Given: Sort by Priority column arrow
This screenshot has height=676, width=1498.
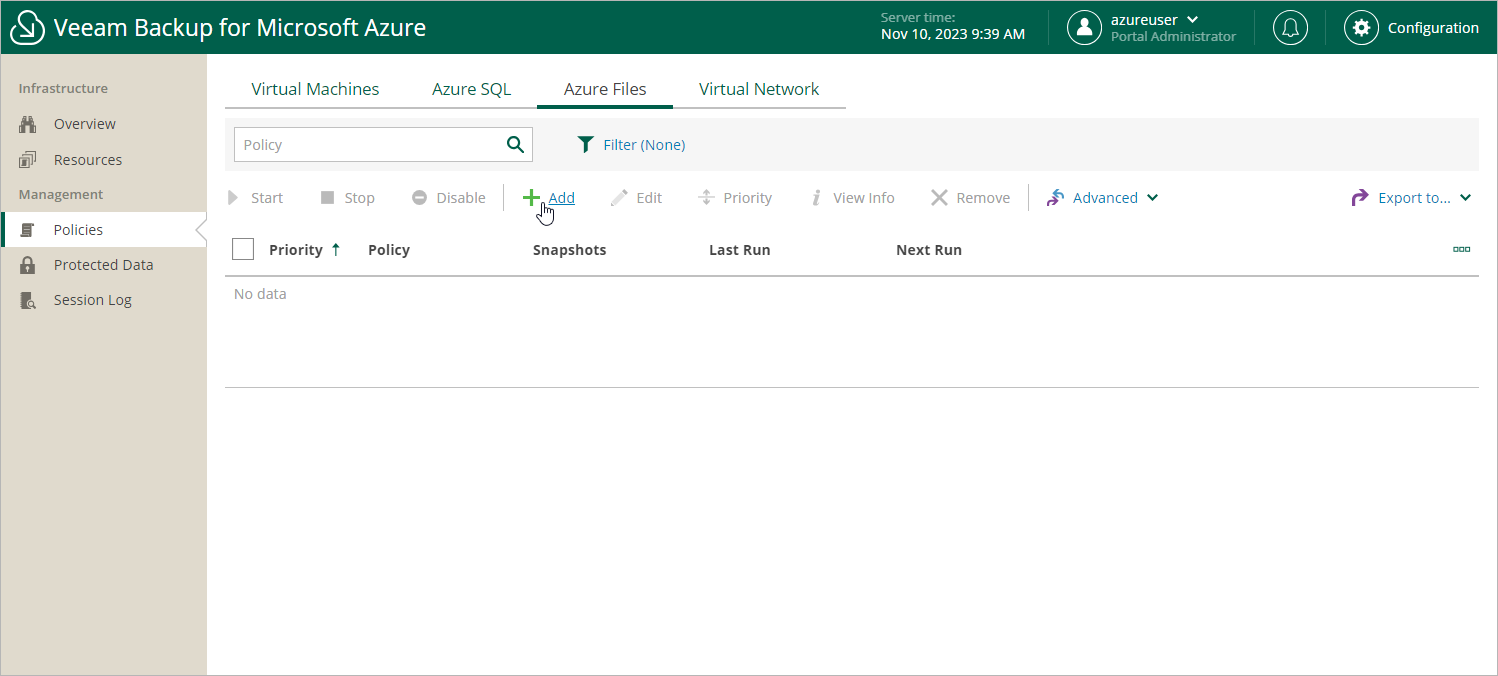Looking at the screenshot, I should pyautogui.click(x=336, y=250).
